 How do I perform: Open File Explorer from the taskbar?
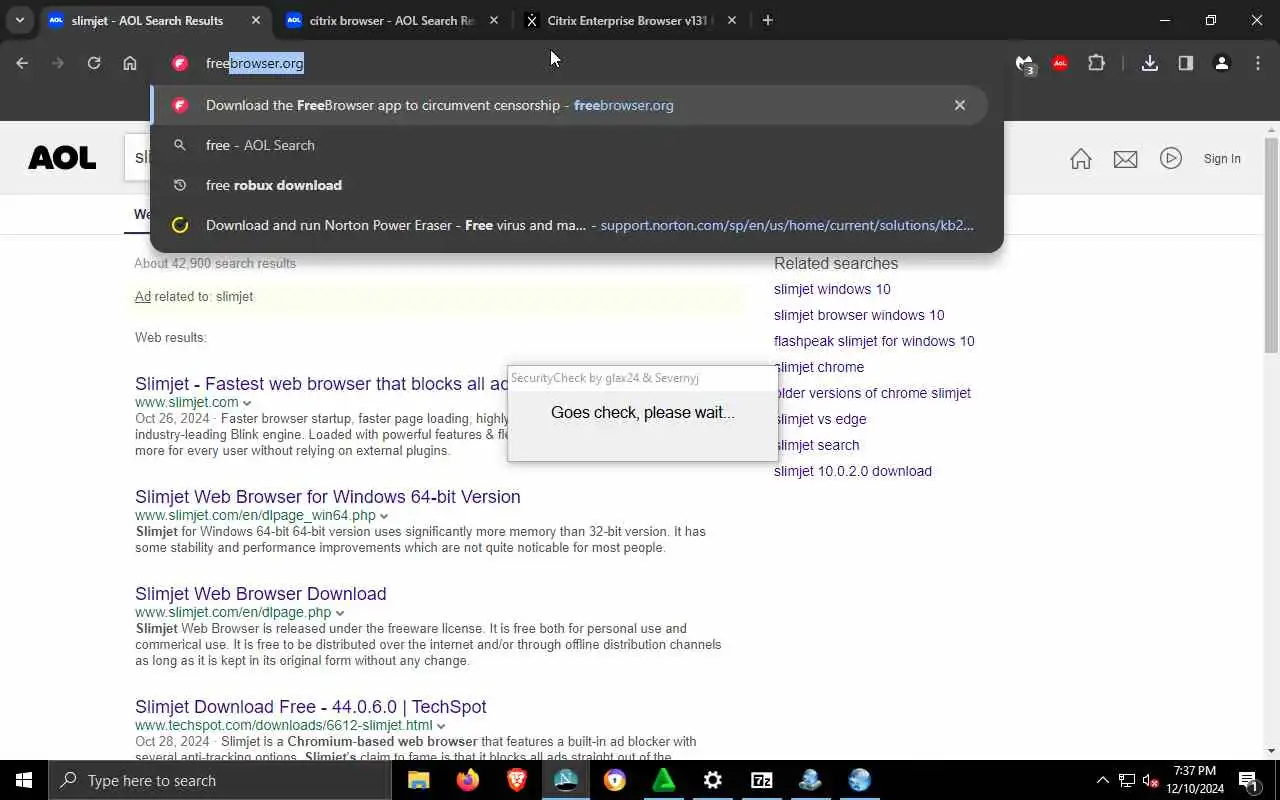(418, 780)
